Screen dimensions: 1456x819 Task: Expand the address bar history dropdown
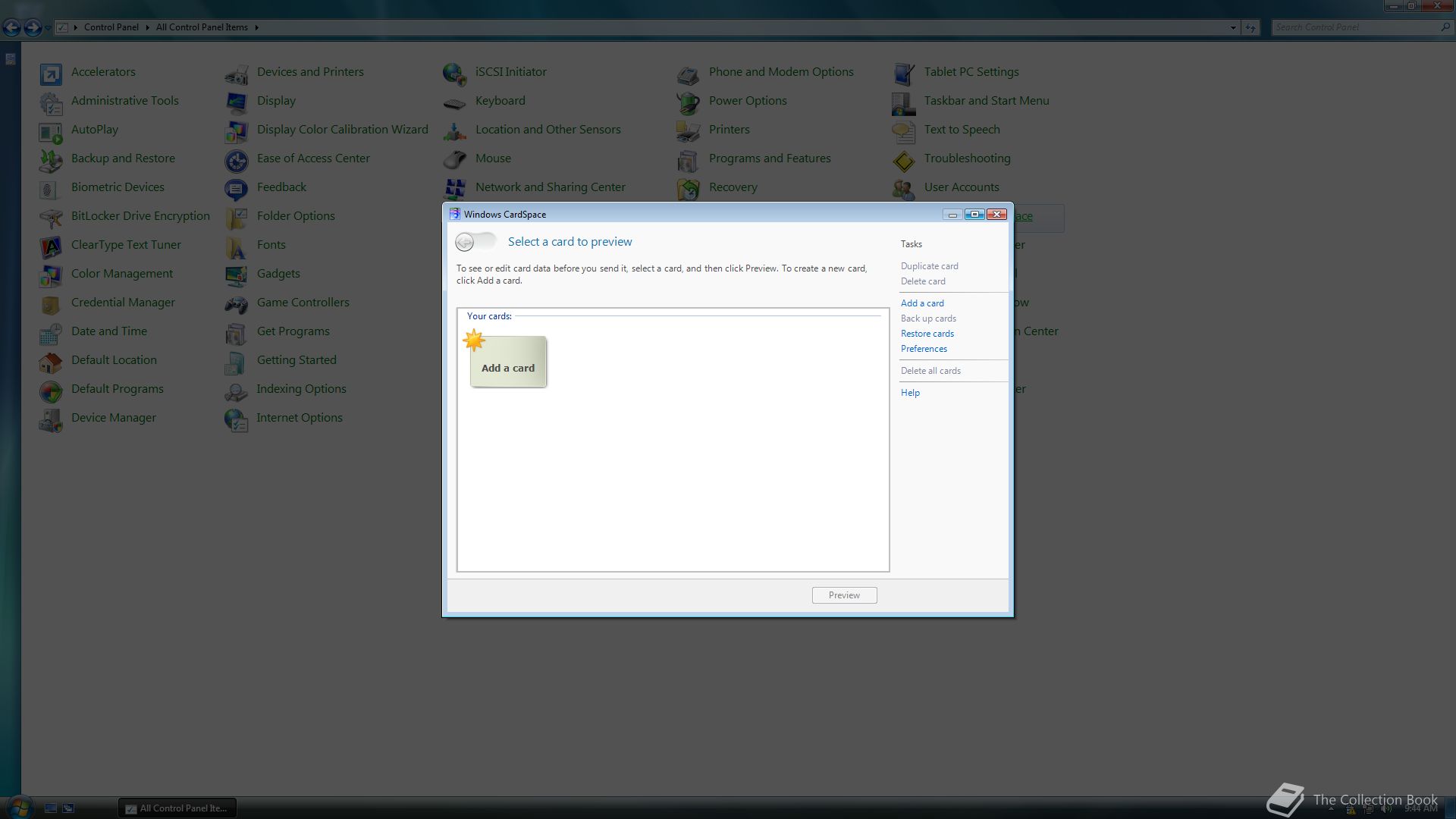click(x=1233, y=27)
